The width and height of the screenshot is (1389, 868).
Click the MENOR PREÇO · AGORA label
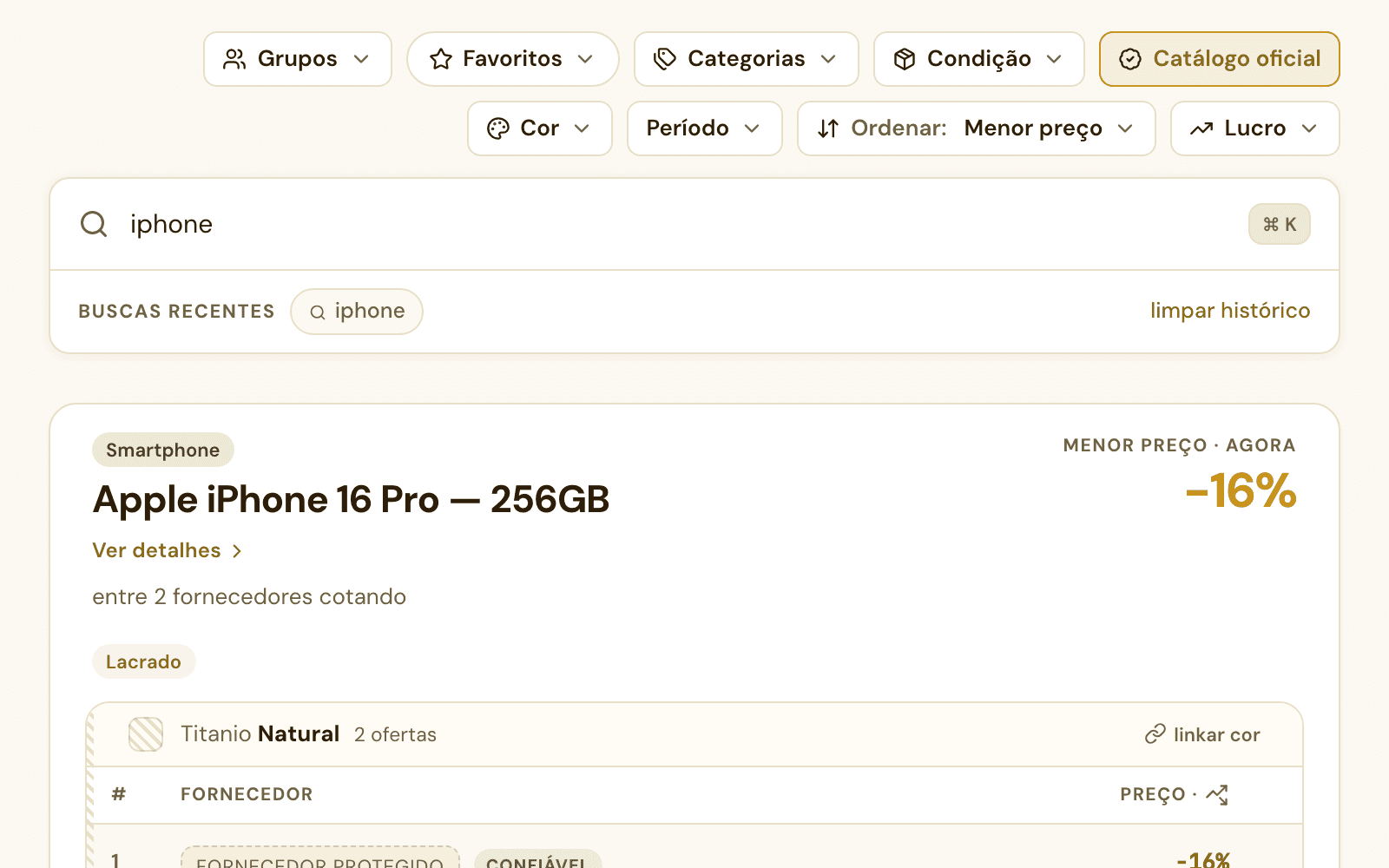[x=1179, y=445]
